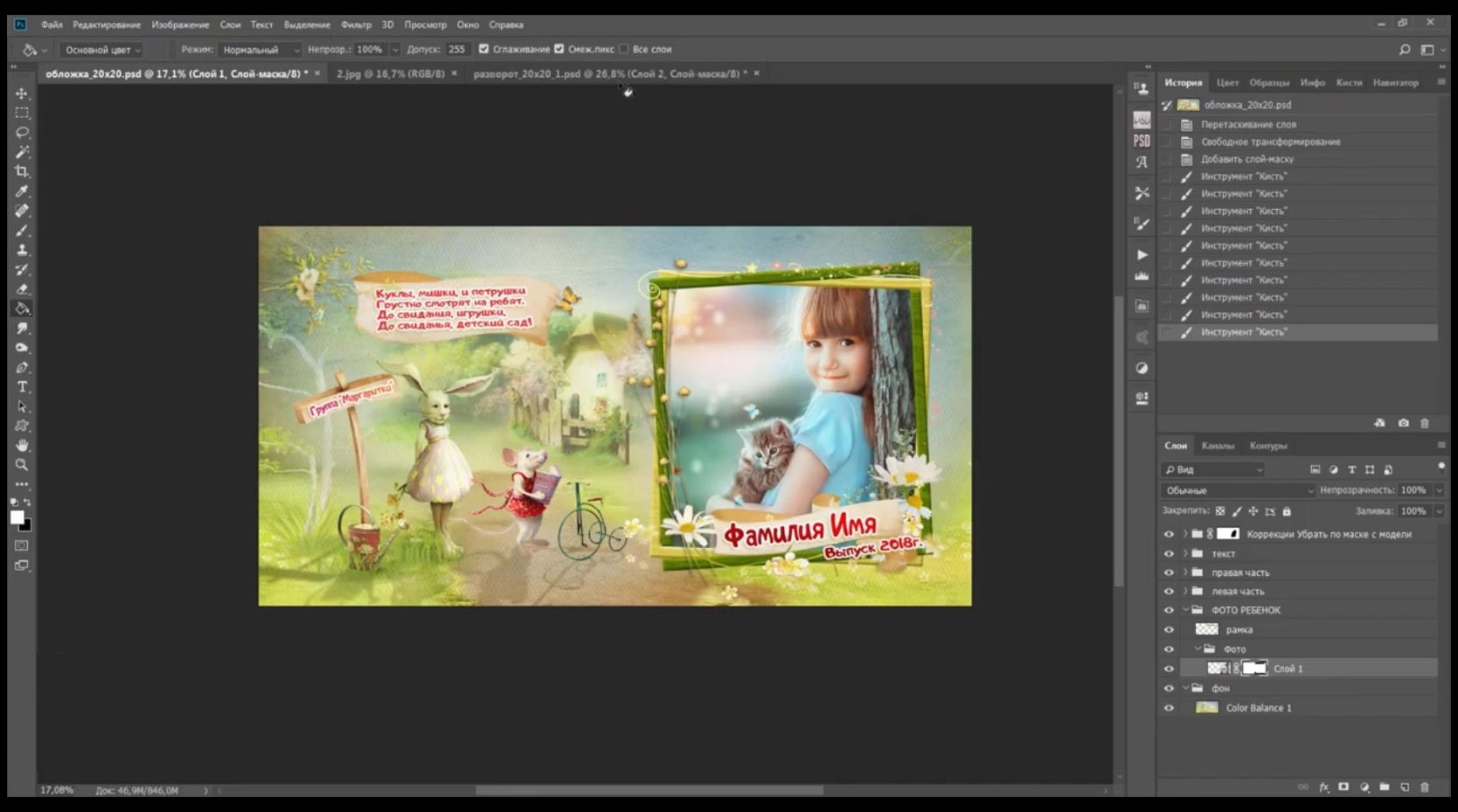
Task: Select the Eraser tool
Action: point(22,289)
